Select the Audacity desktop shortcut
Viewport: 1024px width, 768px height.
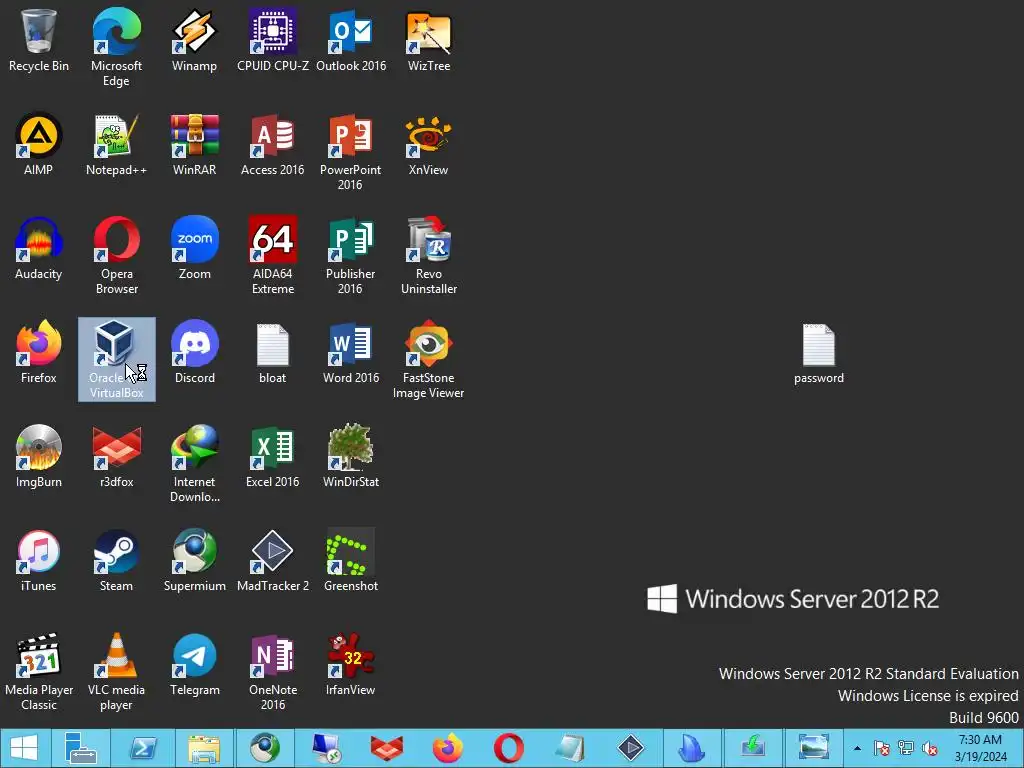click(39, 248)
